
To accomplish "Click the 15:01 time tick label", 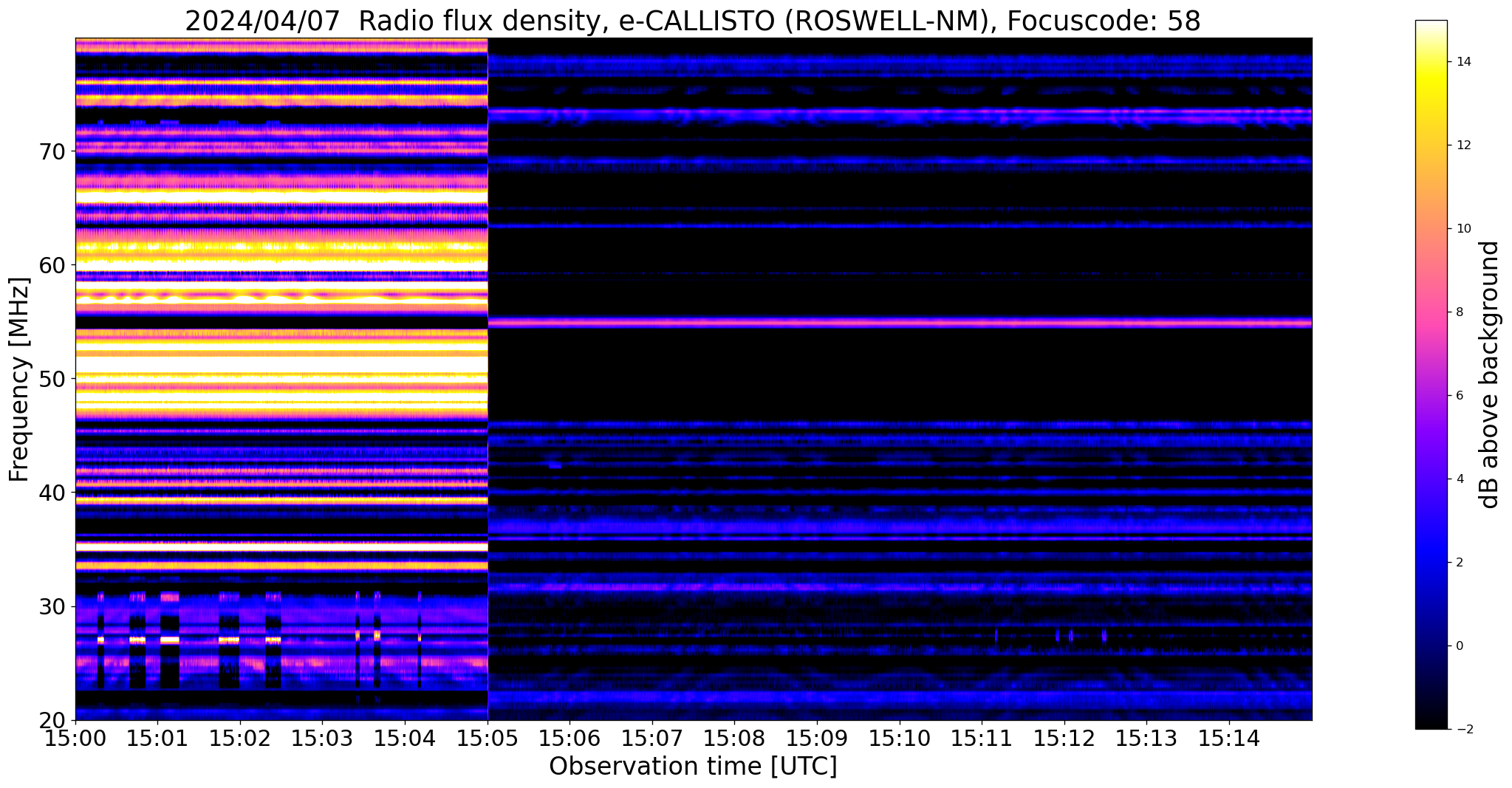I will 157,737.
